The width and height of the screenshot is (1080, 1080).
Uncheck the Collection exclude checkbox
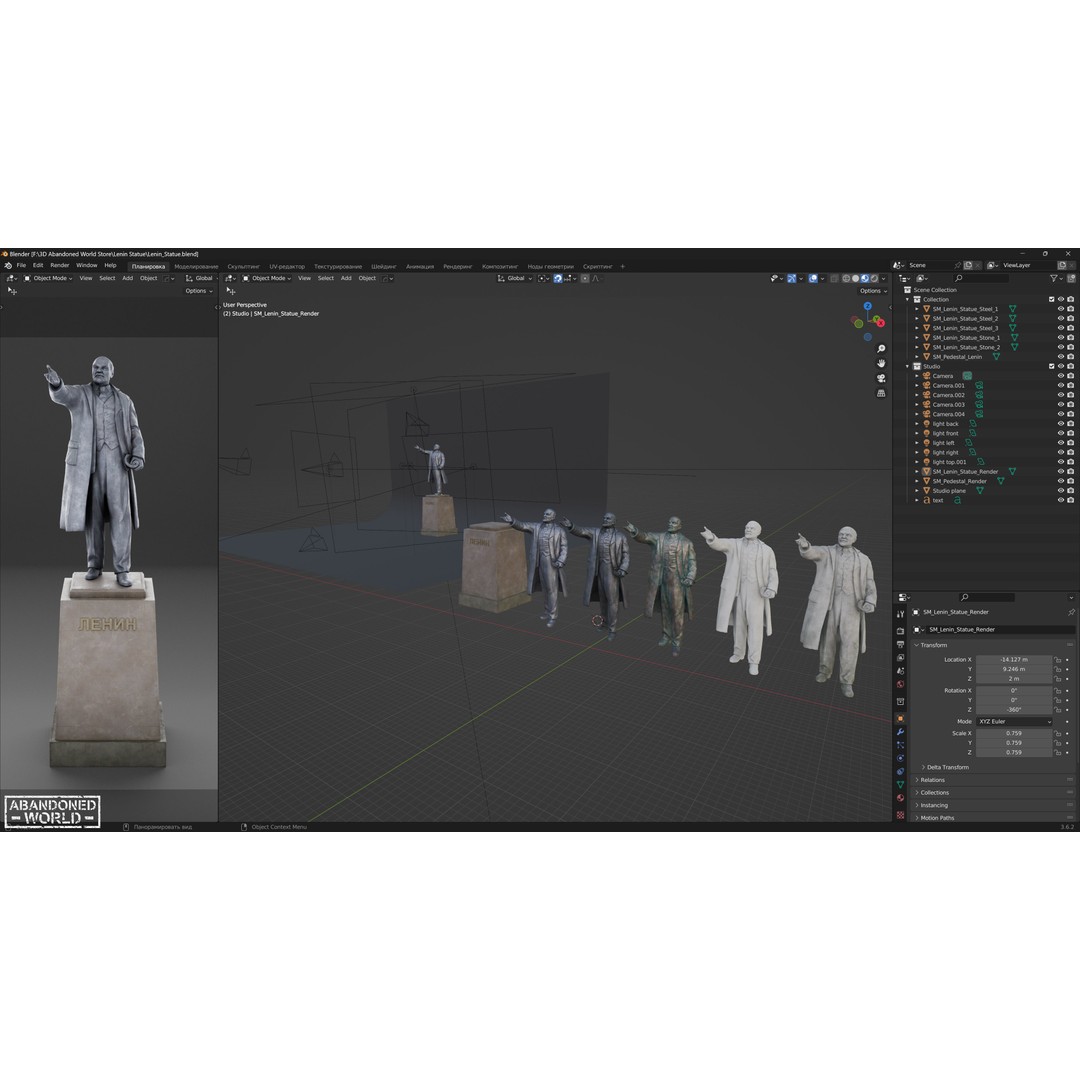[1052, 300]
